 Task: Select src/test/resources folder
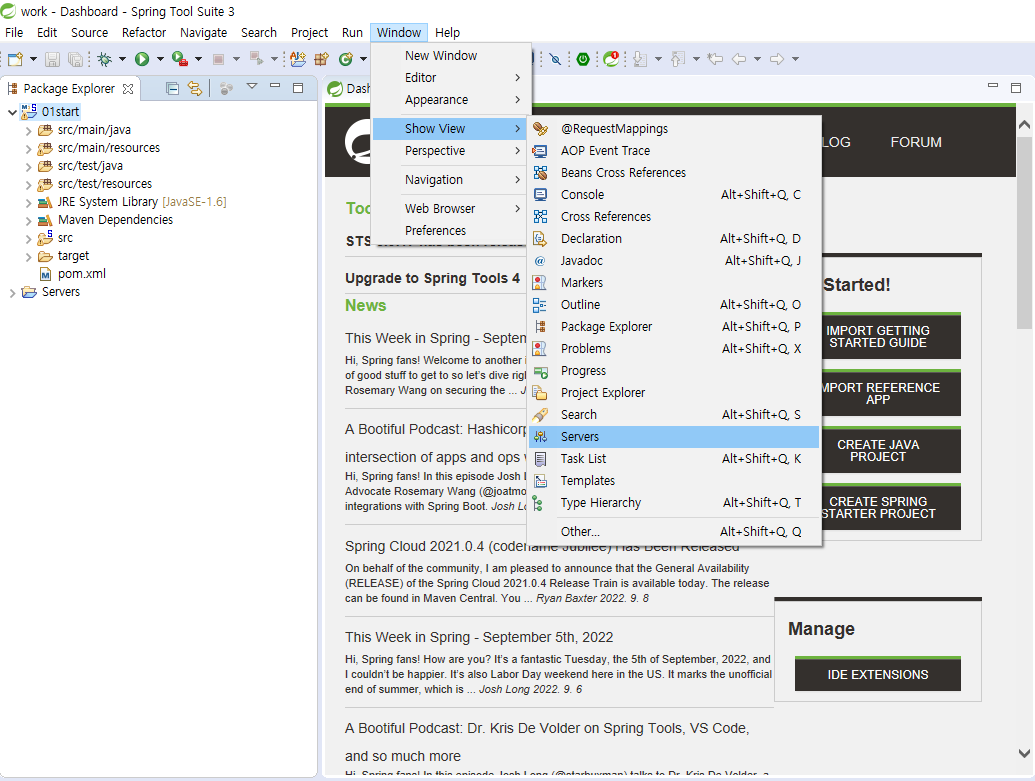click(104, 184)
